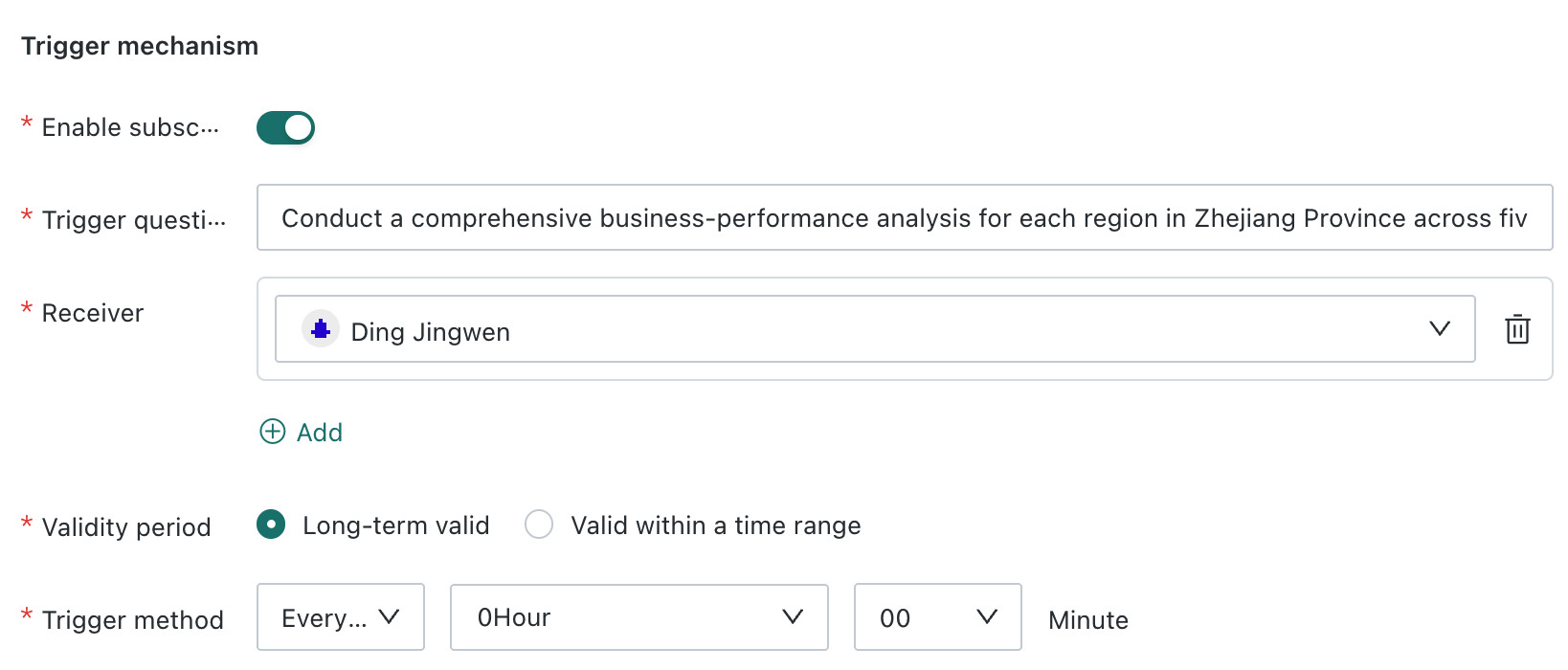
Task: Choose Valid within a time range option
Action: [x=539, y=525]
